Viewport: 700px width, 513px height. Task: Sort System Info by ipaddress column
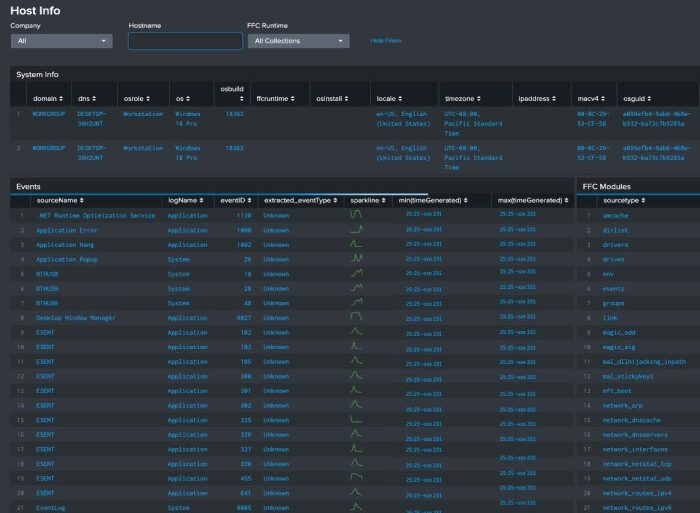pyautogui.click(x=537, y=99)
